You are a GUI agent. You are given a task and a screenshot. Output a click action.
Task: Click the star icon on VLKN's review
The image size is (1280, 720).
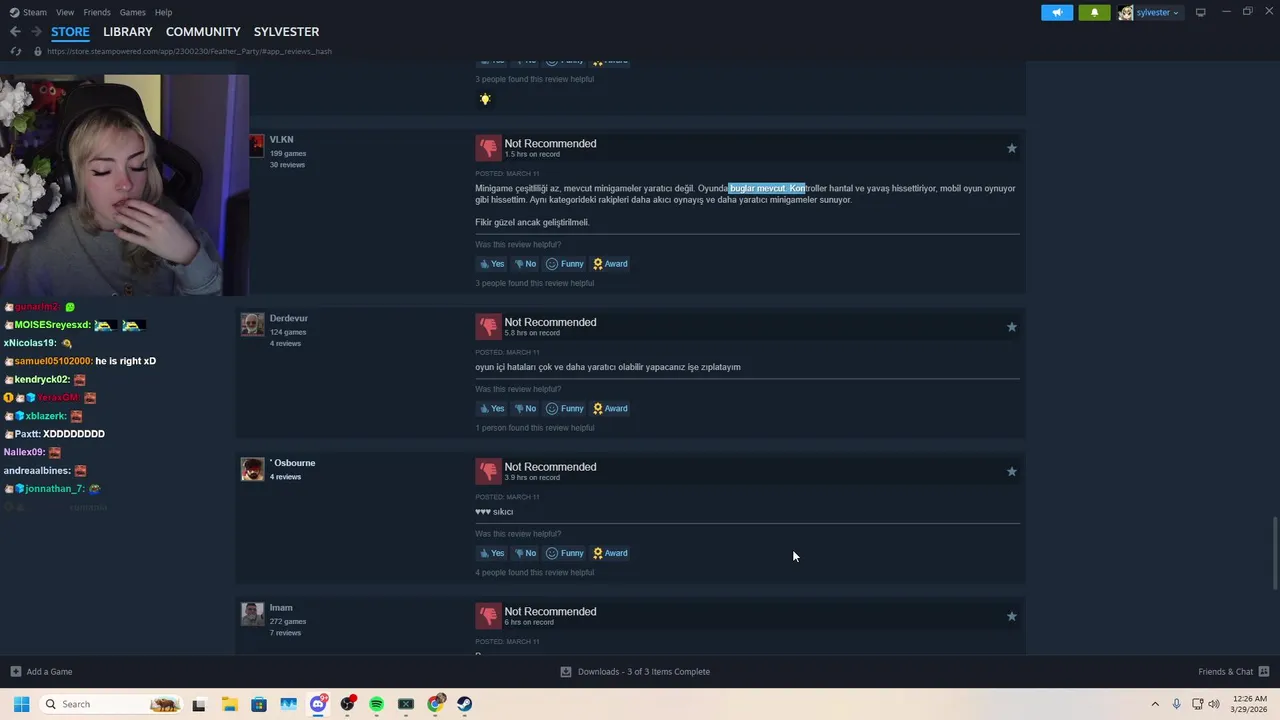[x=1011, y=148]
